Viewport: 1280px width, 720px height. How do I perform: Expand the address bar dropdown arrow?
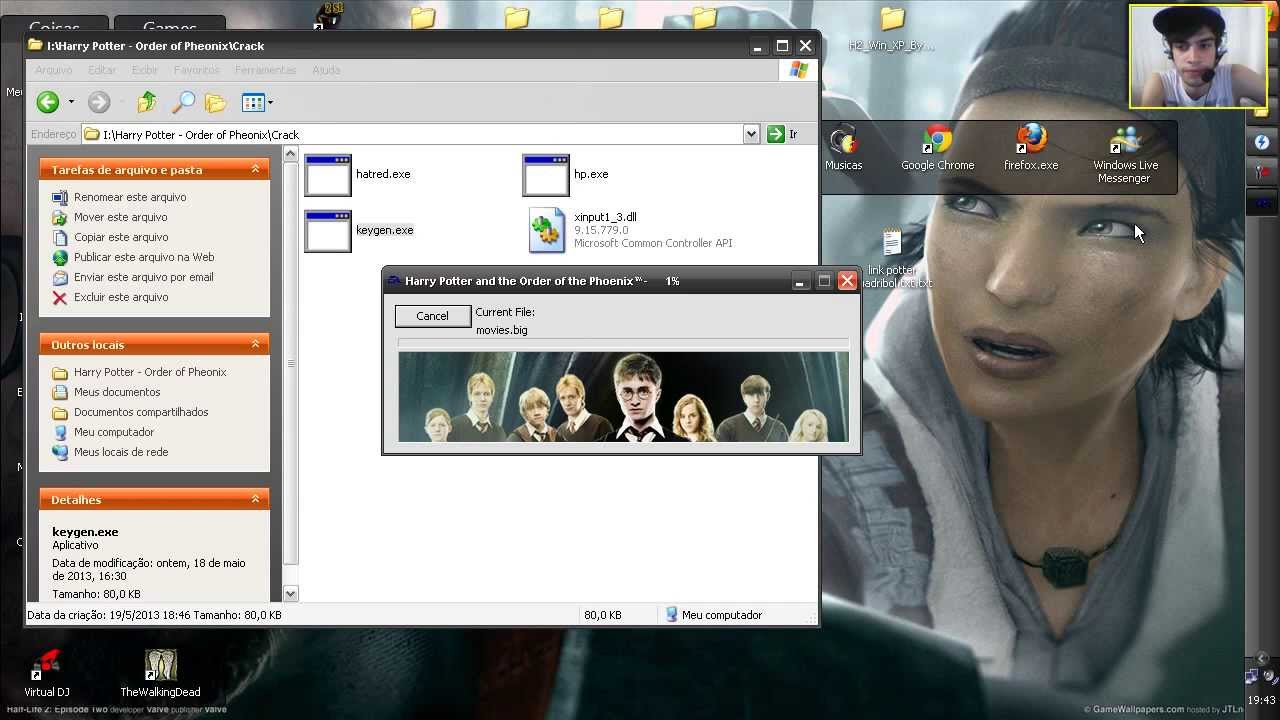(751, 134)
